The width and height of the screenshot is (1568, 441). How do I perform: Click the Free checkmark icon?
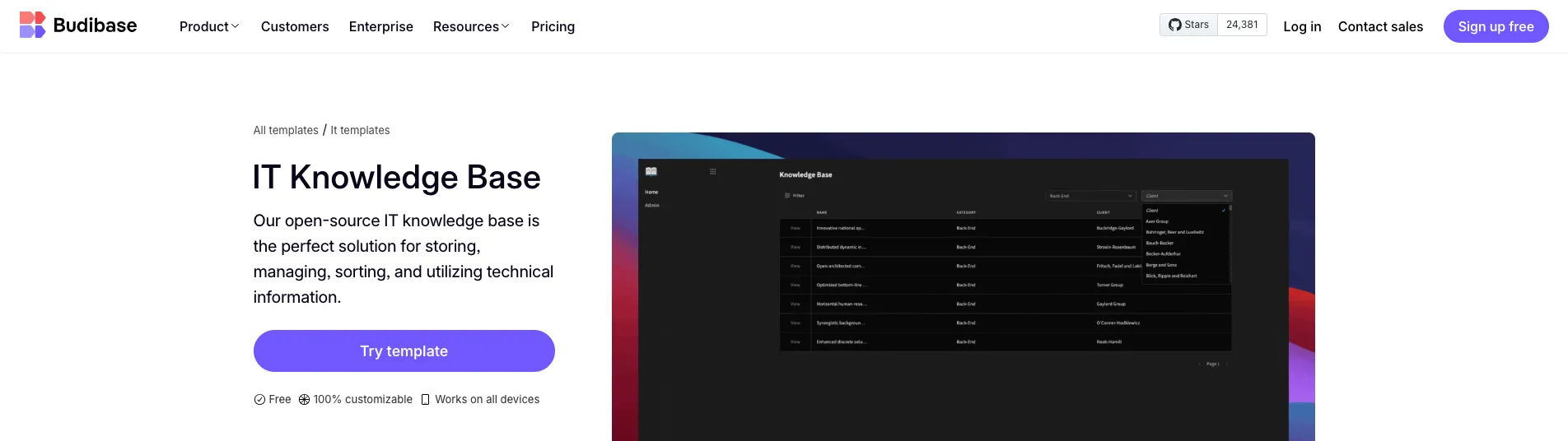point(259,399)
